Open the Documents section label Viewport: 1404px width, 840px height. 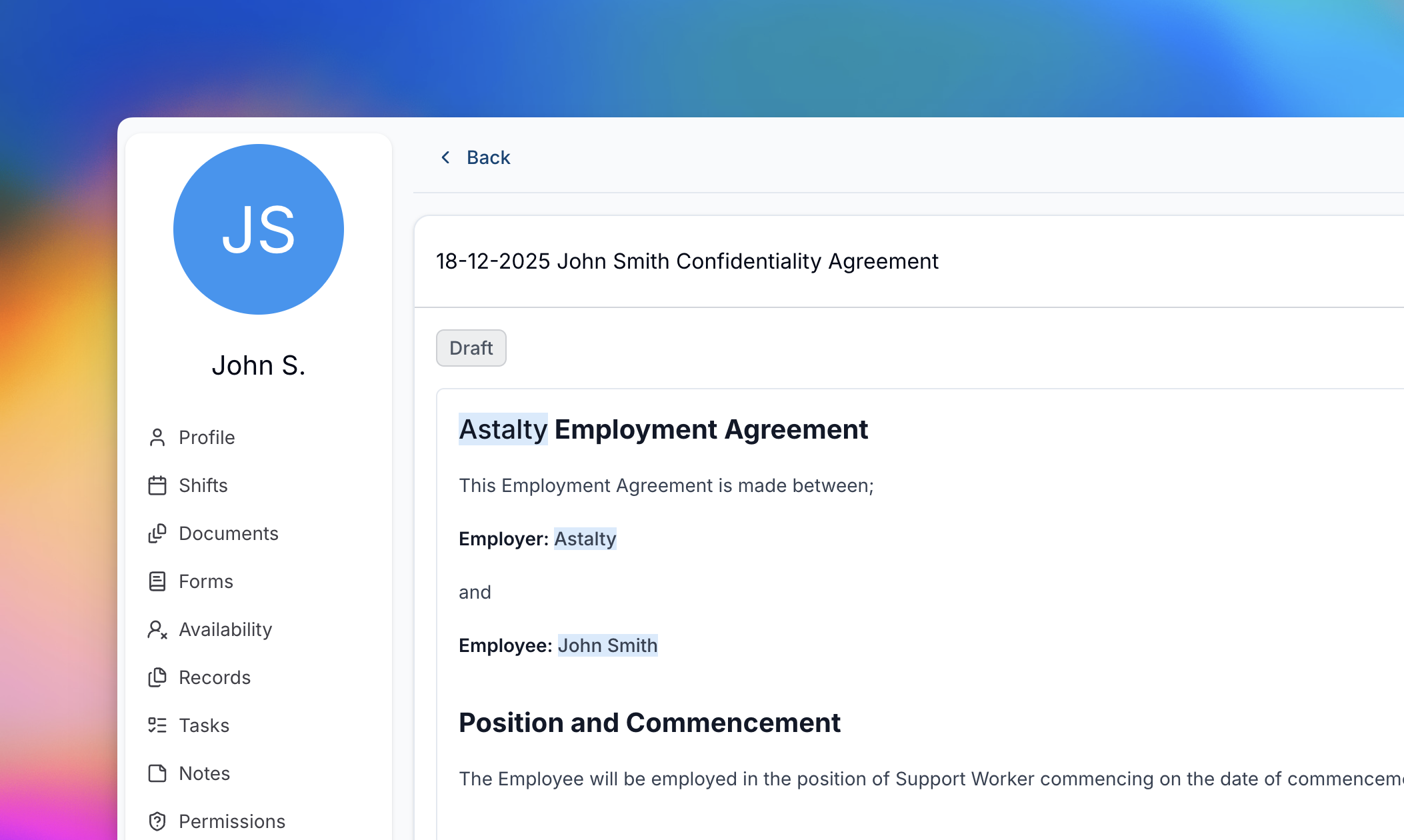(229, 533)
